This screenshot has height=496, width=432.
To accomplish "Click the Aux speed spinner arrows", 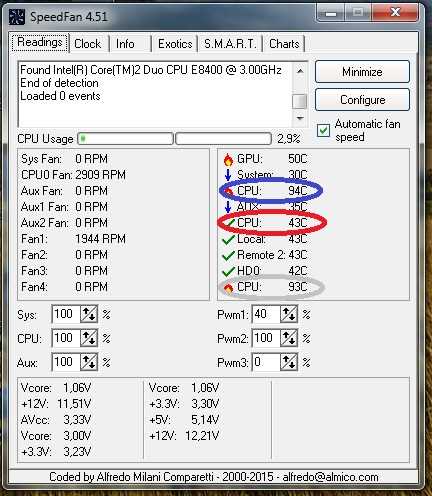I will (x=89, y=362).
